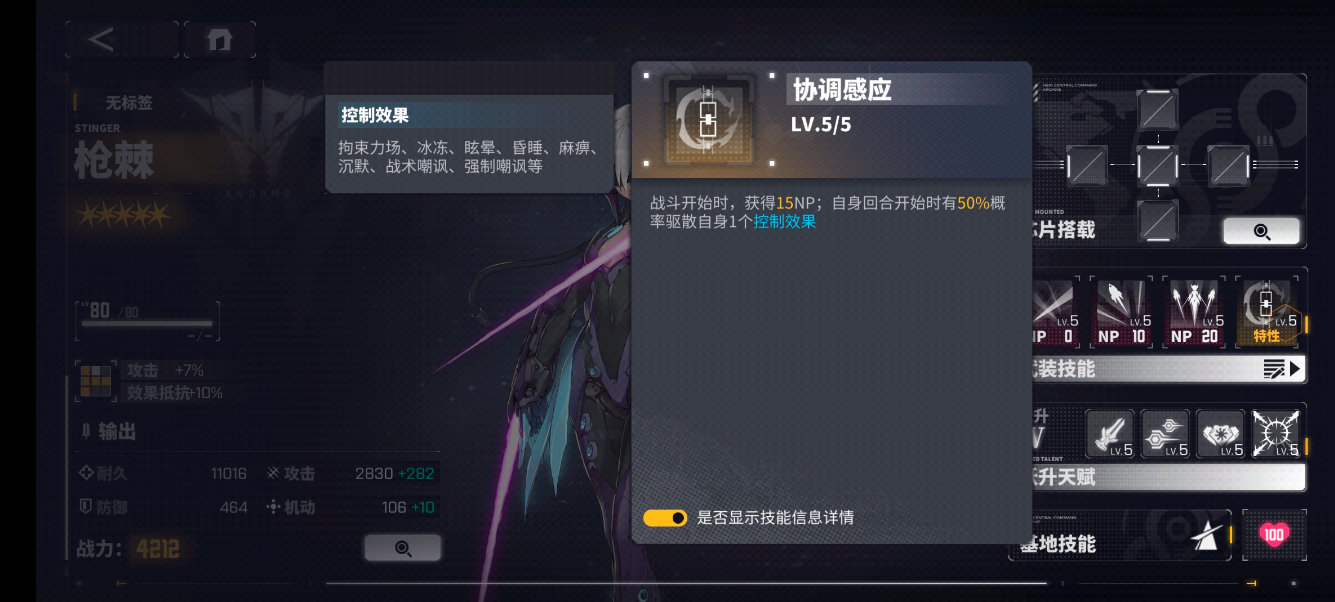Go to the home screen icon
This screenshot has height=602, width=1335.
(x=219, y=40)
